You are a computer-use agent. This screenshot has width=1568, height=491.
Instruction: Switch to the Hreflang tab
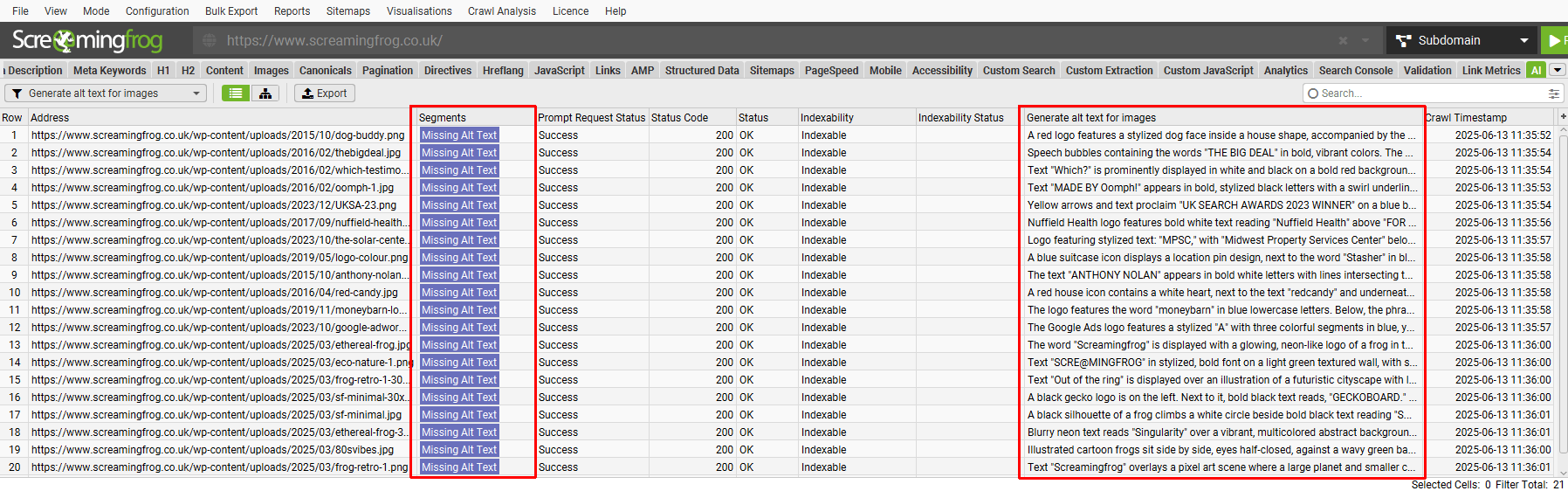(503, 71)
